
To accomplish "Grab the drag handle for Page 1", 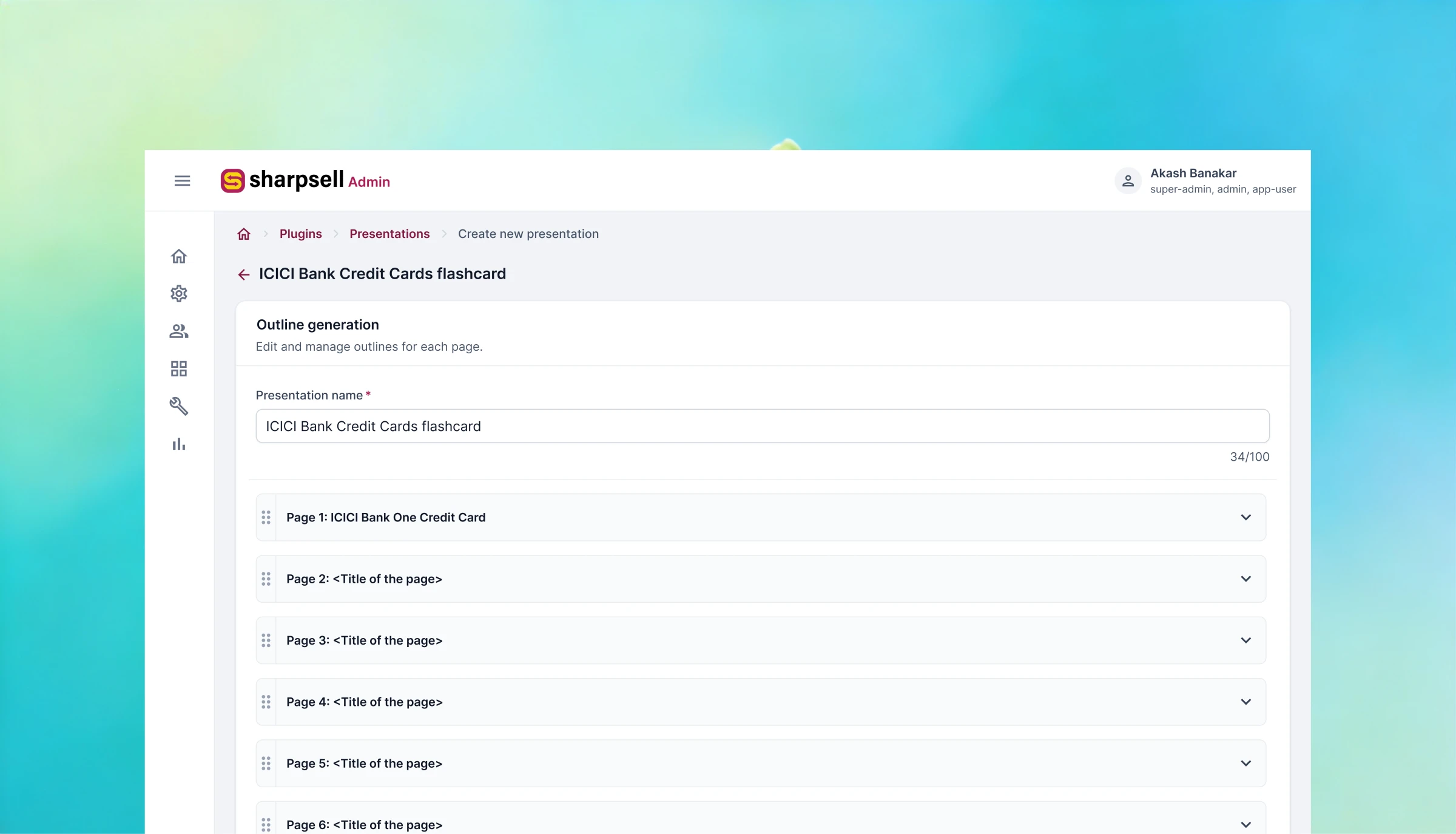I will (266, 517).
